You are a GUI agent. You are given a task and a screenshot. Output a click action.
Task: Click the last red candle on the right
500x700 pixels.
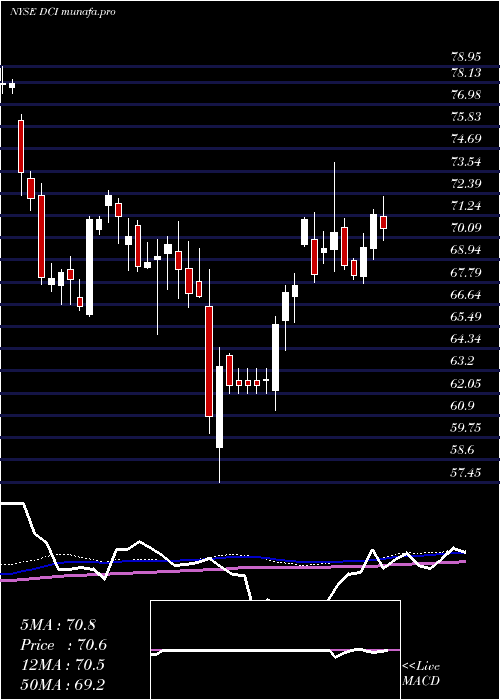(383, 222)
